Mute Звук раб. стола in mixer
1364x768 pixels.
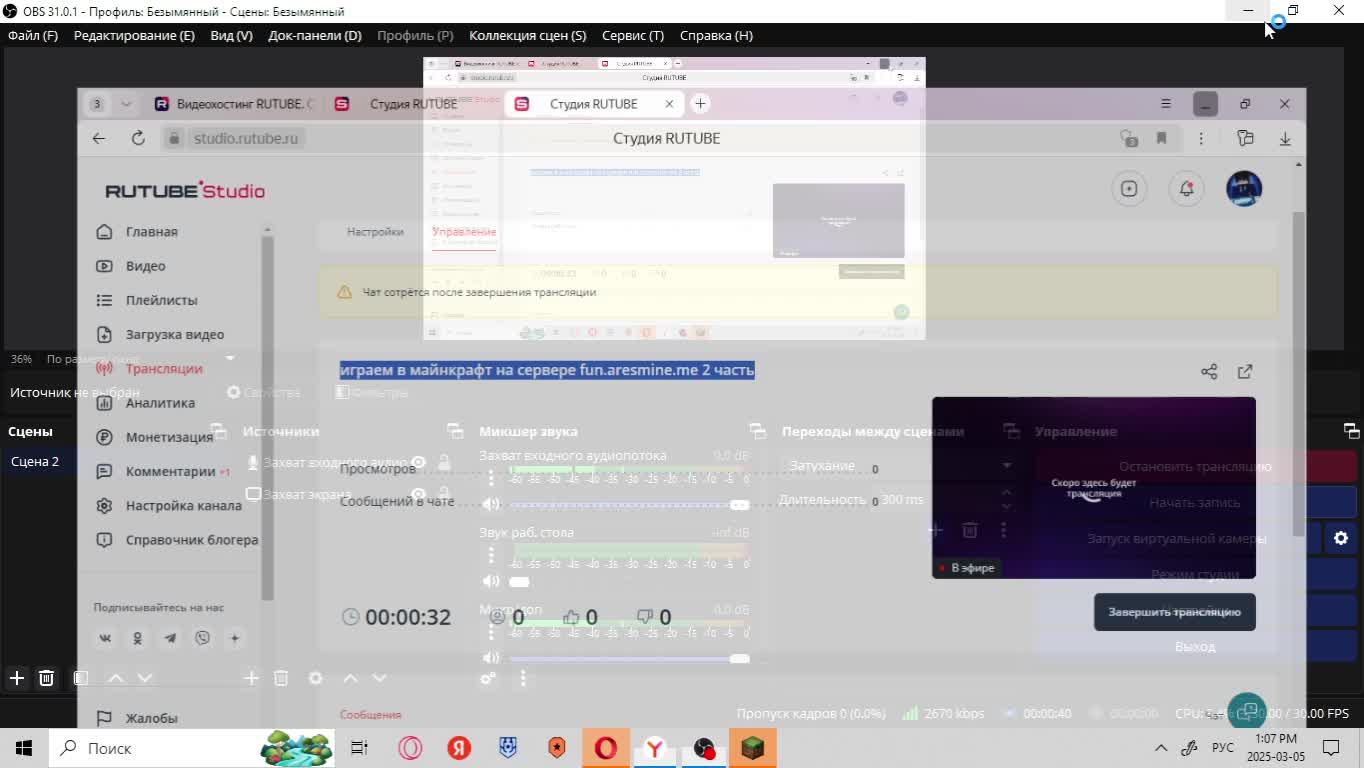(490, 581)
